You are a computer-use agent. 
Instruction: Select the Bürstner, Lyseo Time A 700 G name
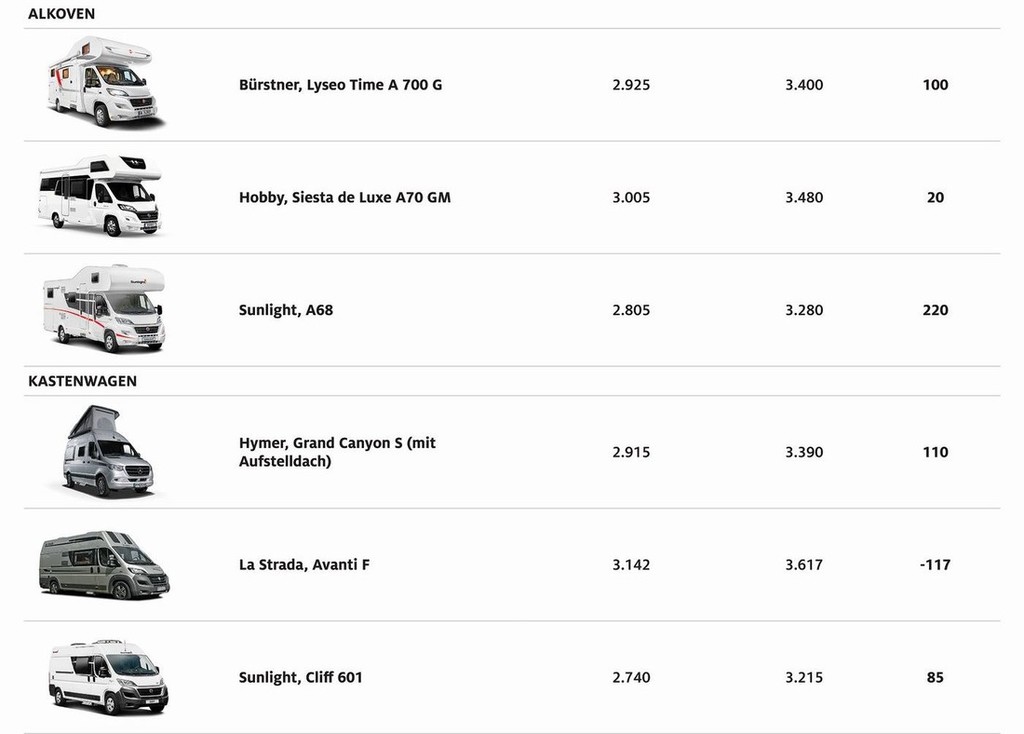[x=340, y=85]
